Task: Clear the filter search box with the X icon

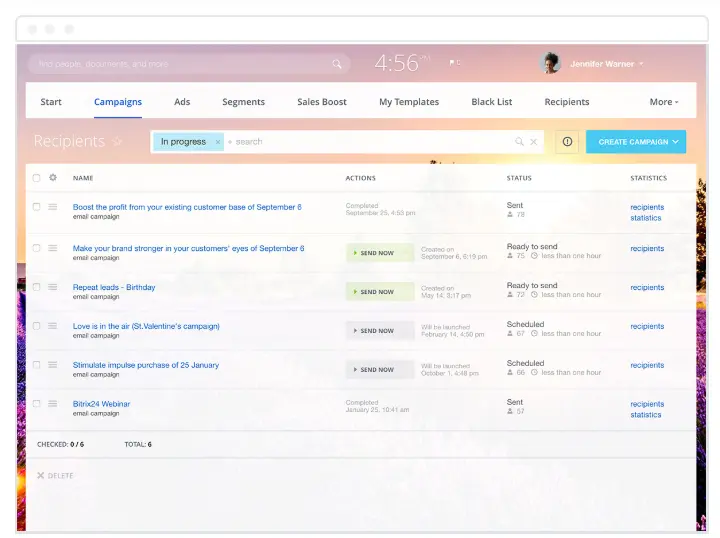Action: click(x=534, y=141)
